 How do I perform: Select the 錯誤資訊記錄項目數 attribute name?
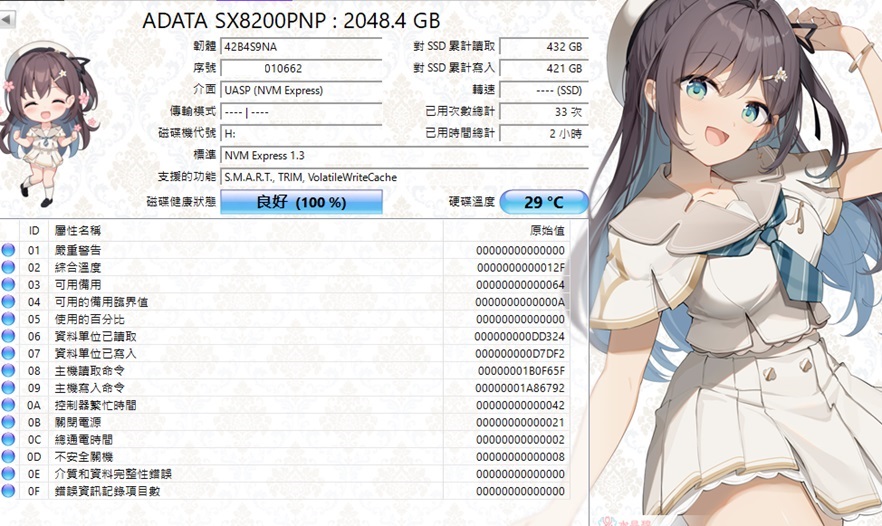click(107, 491)
